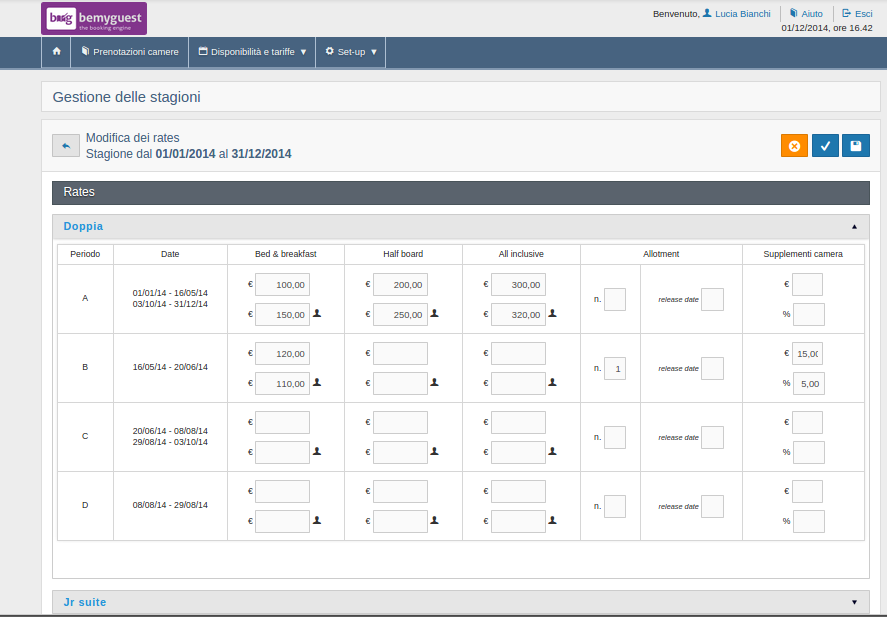Viewport: 887px width, 617px height.
Task: Select period B supplement percent 5,00 field
Action: pyautogui.click(x=809, y=383)
